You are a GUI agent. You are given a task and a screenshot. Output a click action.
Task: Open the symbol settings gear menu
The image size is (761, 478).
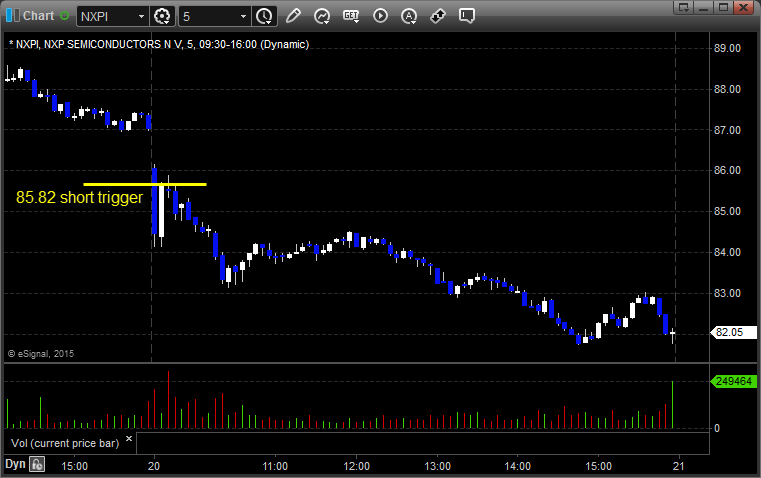tap(162, 16)
